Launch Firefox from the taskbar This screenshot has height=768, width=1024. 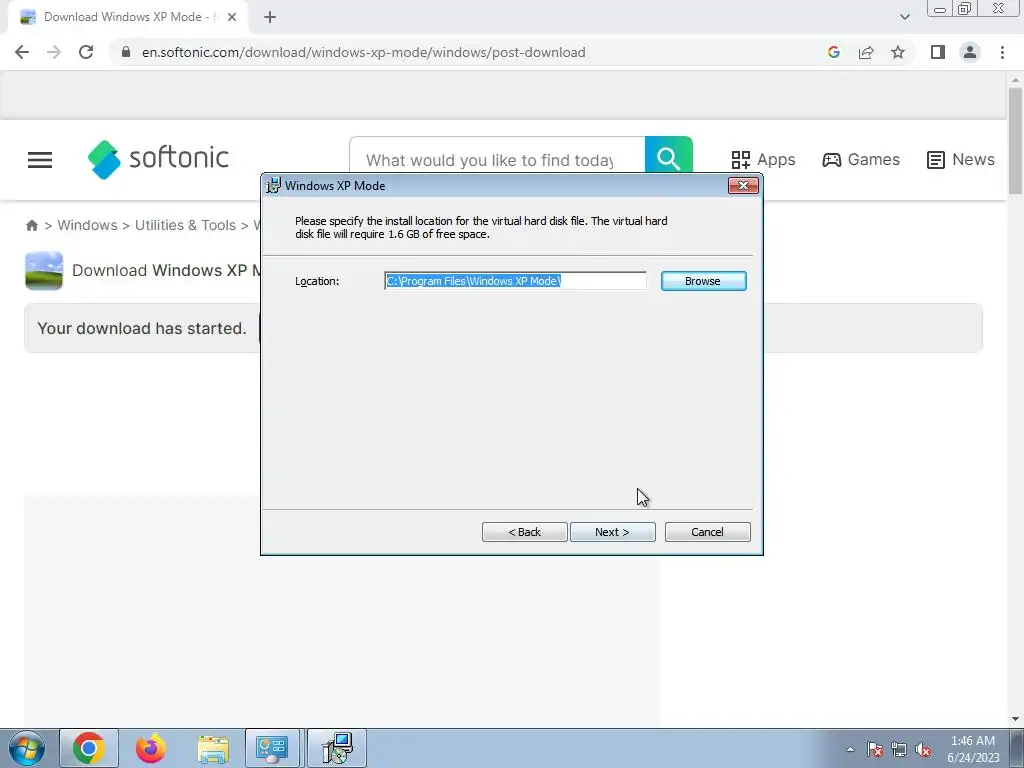[x=150, y=748]
